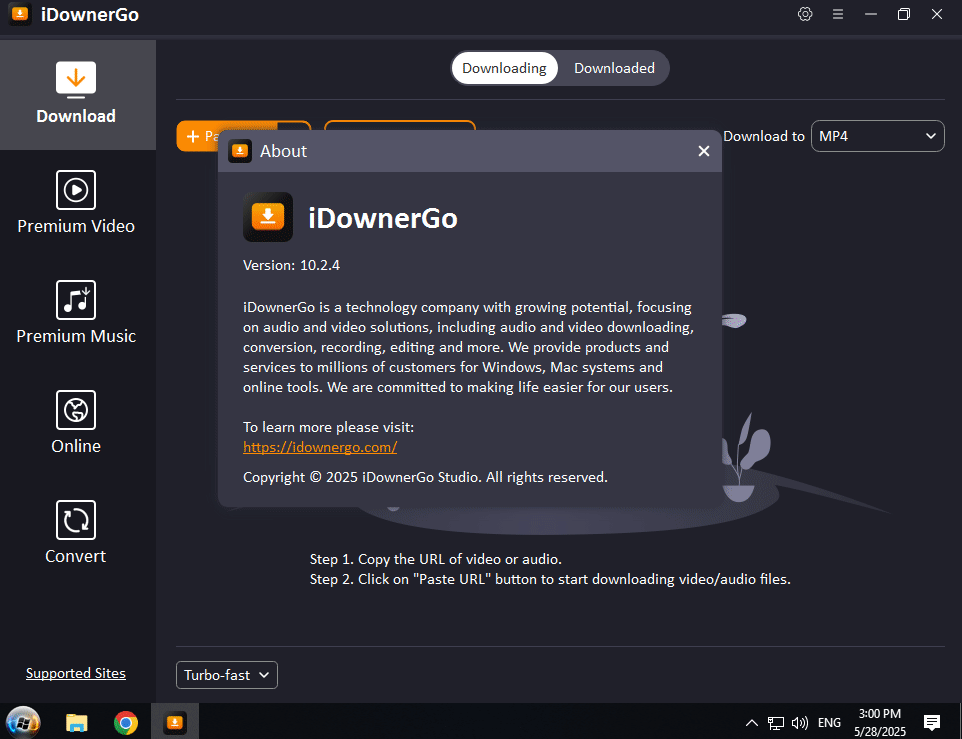Open the Windows Start menu

23,722
